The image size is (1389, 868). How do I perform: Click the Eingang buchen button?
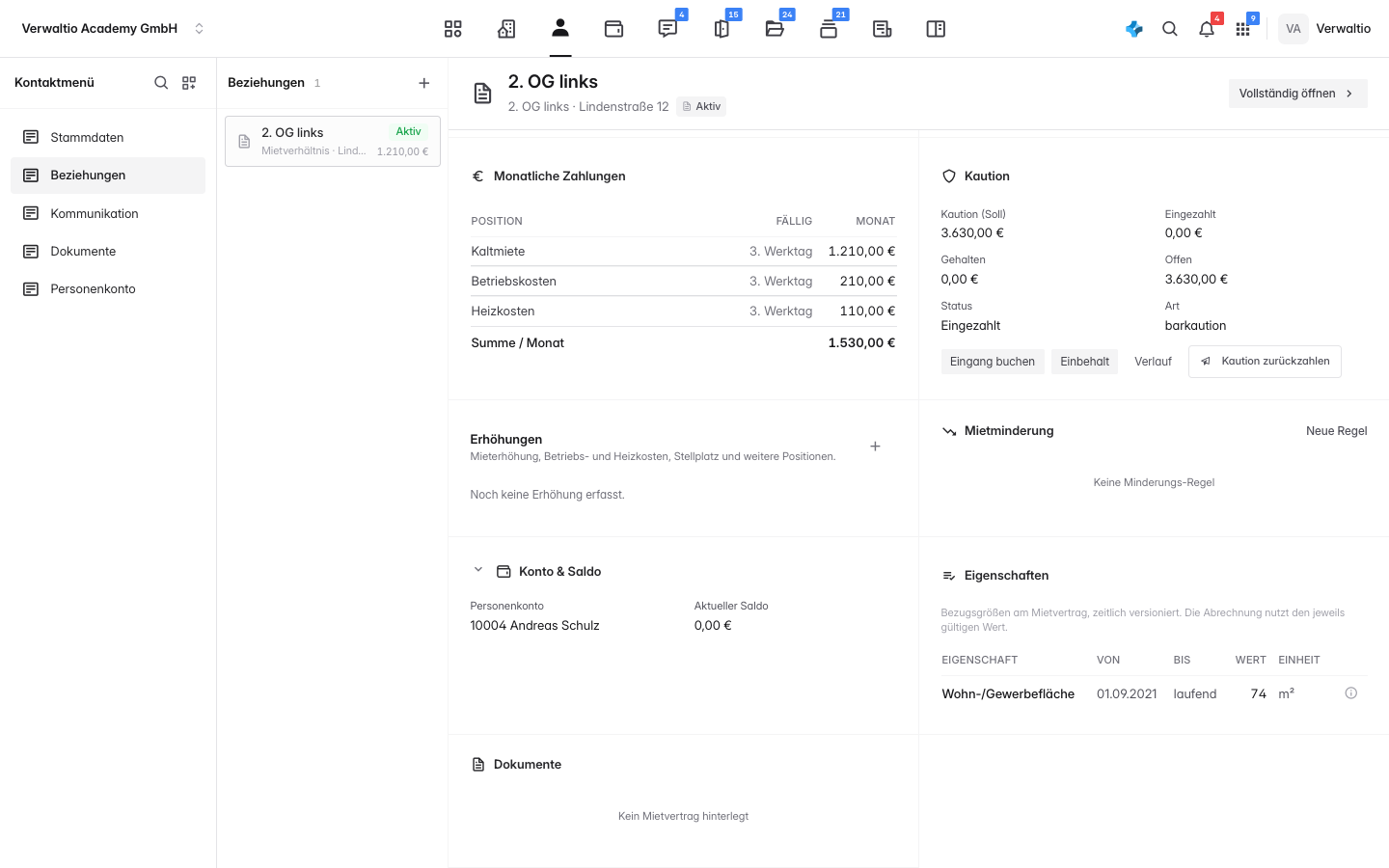[993, 362]
